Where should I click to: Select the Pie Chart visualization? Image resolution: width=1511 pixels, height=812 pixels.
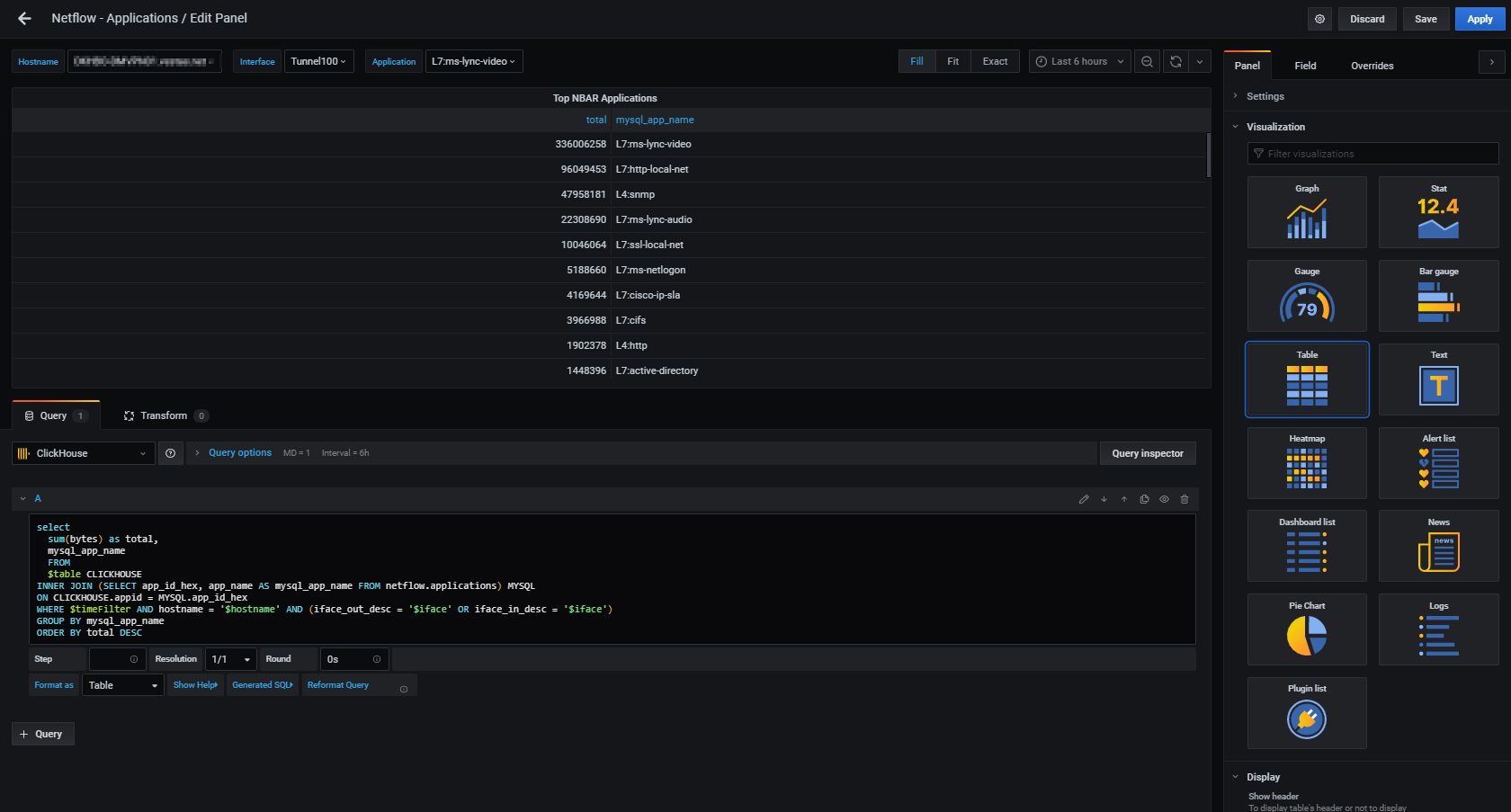(x=1306, y=629)
